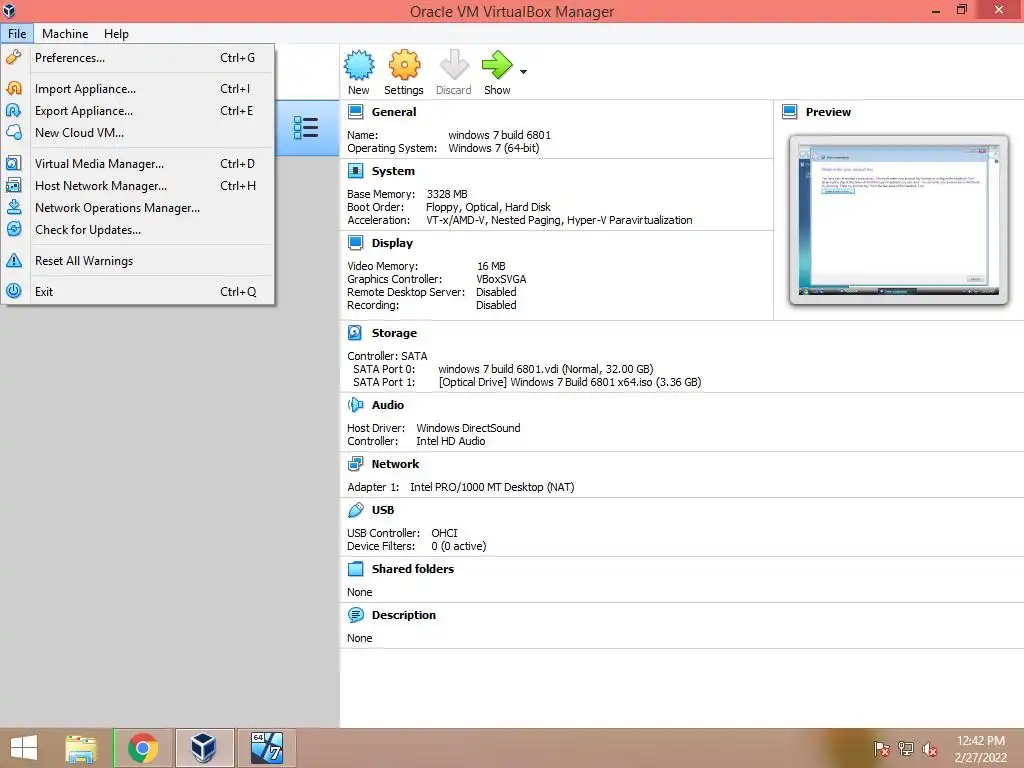
Task: Click the Storage disk icon
Action: (355, 333)
